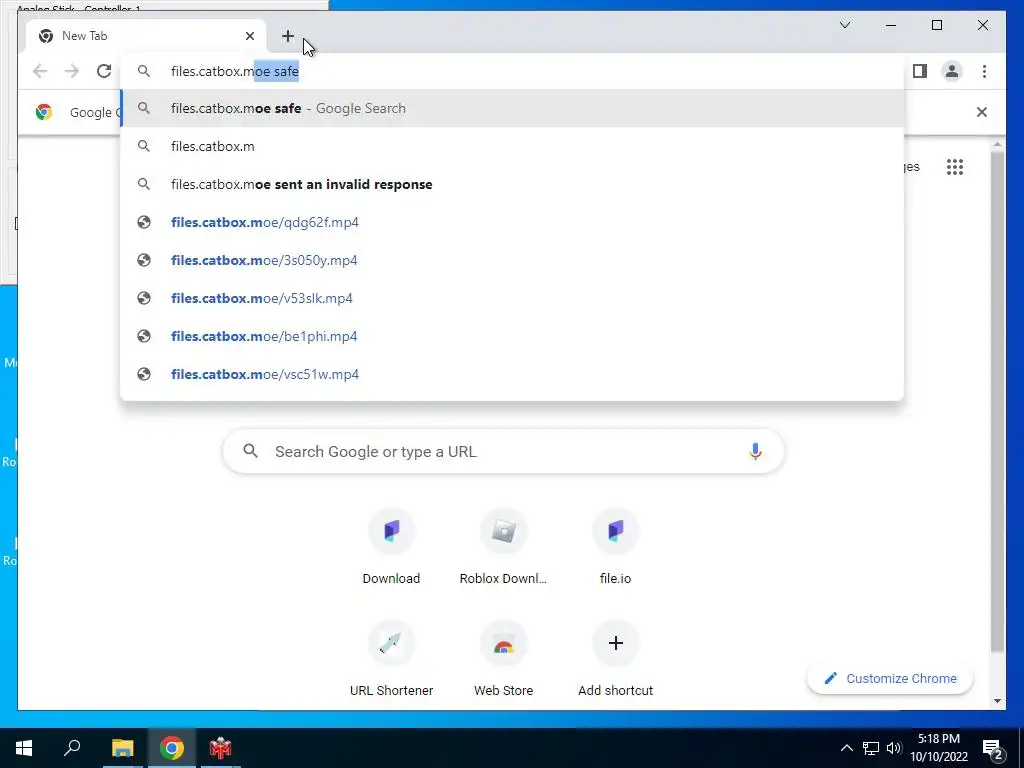Open files.catbox.moe/vsc51w.mp4 suggestion

point(512,374)
